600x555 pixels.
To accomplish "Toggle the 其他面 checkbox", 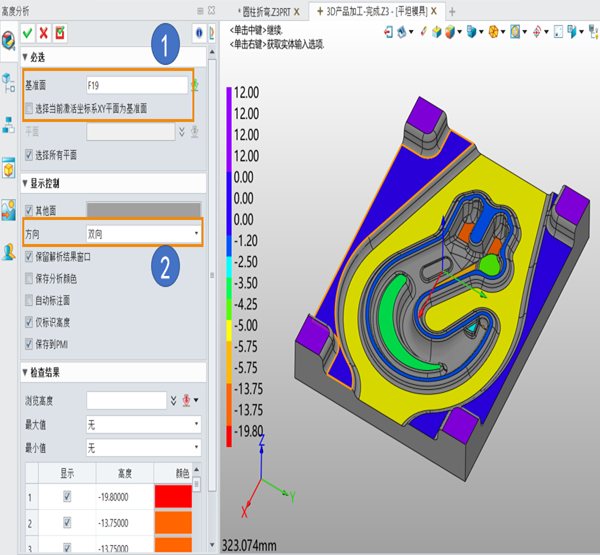I will 29,210.
